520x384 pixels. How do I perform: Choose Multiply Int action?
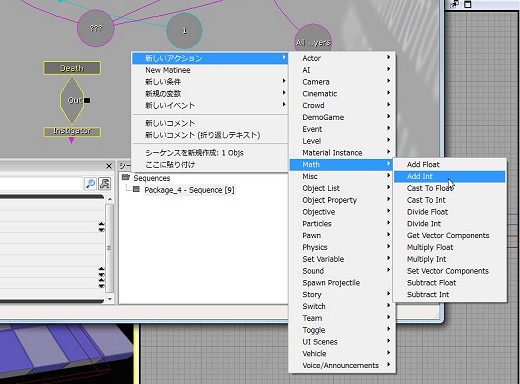[450, 259]
